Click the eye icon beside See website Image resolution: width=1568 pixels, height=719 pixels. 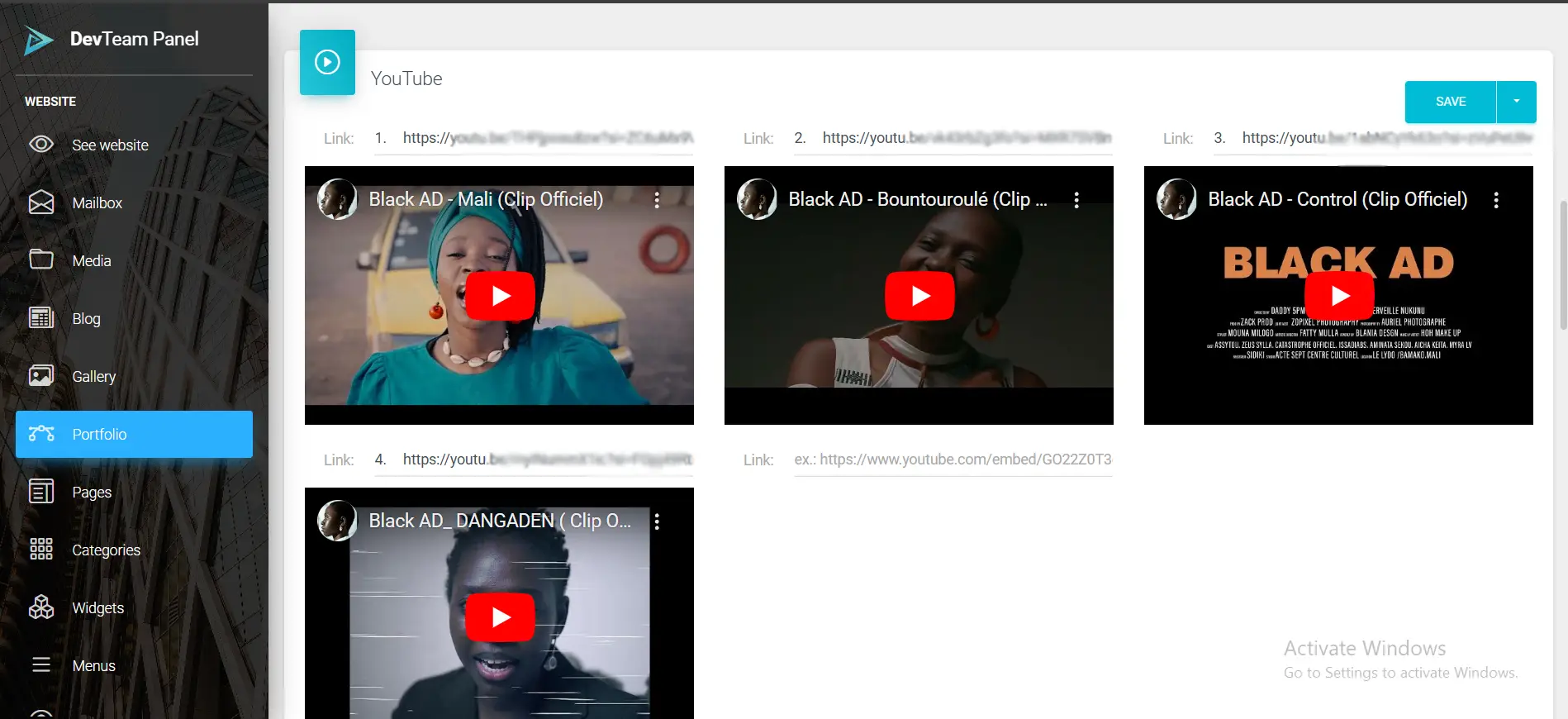pyautogui.click(x=41, y=145)
